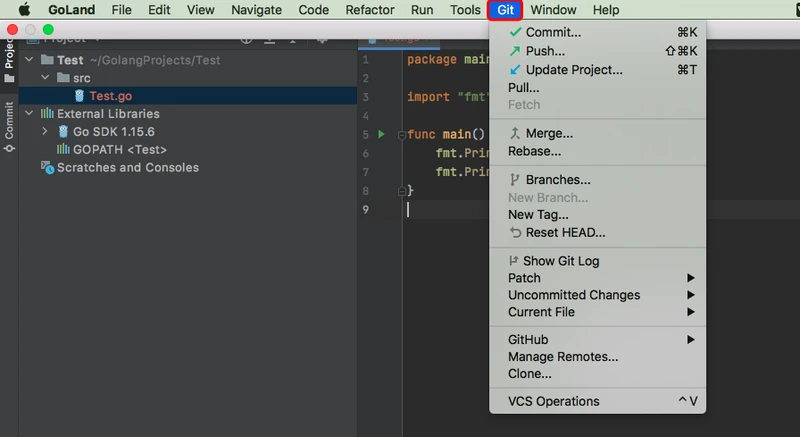Open the Window menu

[553, 10]
